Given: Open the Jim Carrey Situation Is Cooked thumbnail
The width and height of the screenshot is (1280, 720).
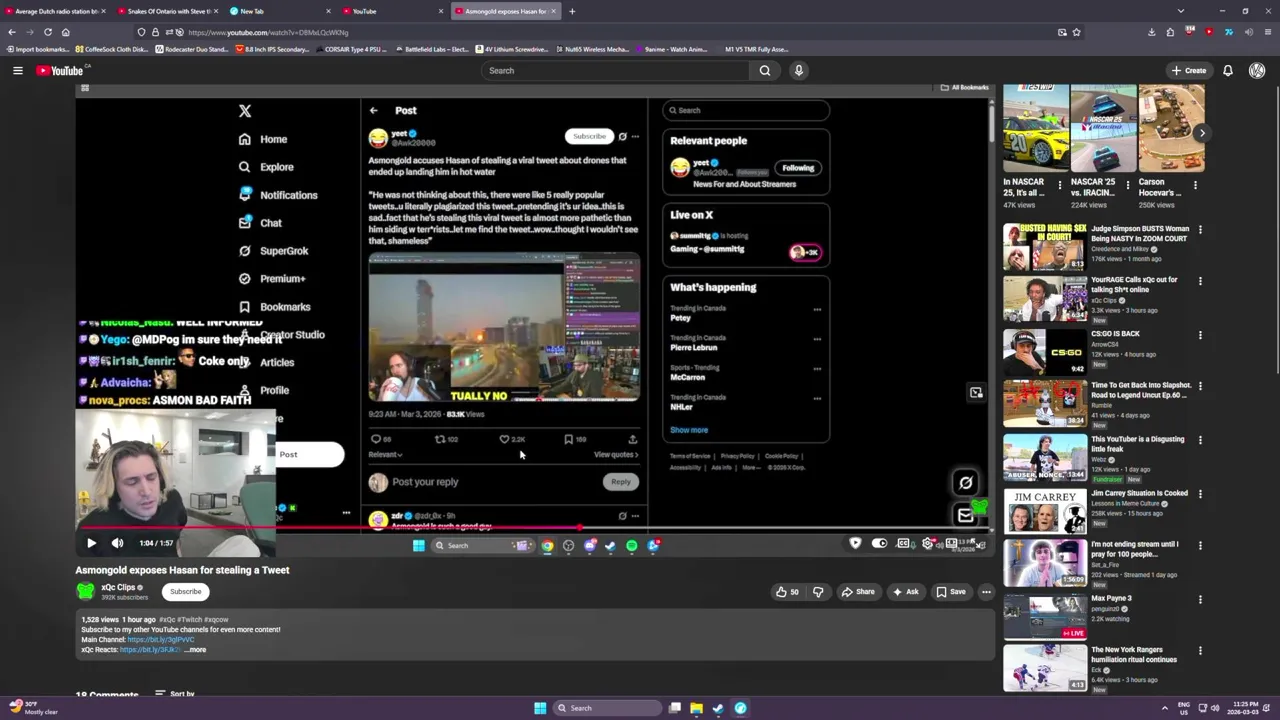Looking at the screenshot, I should 1045,510.
